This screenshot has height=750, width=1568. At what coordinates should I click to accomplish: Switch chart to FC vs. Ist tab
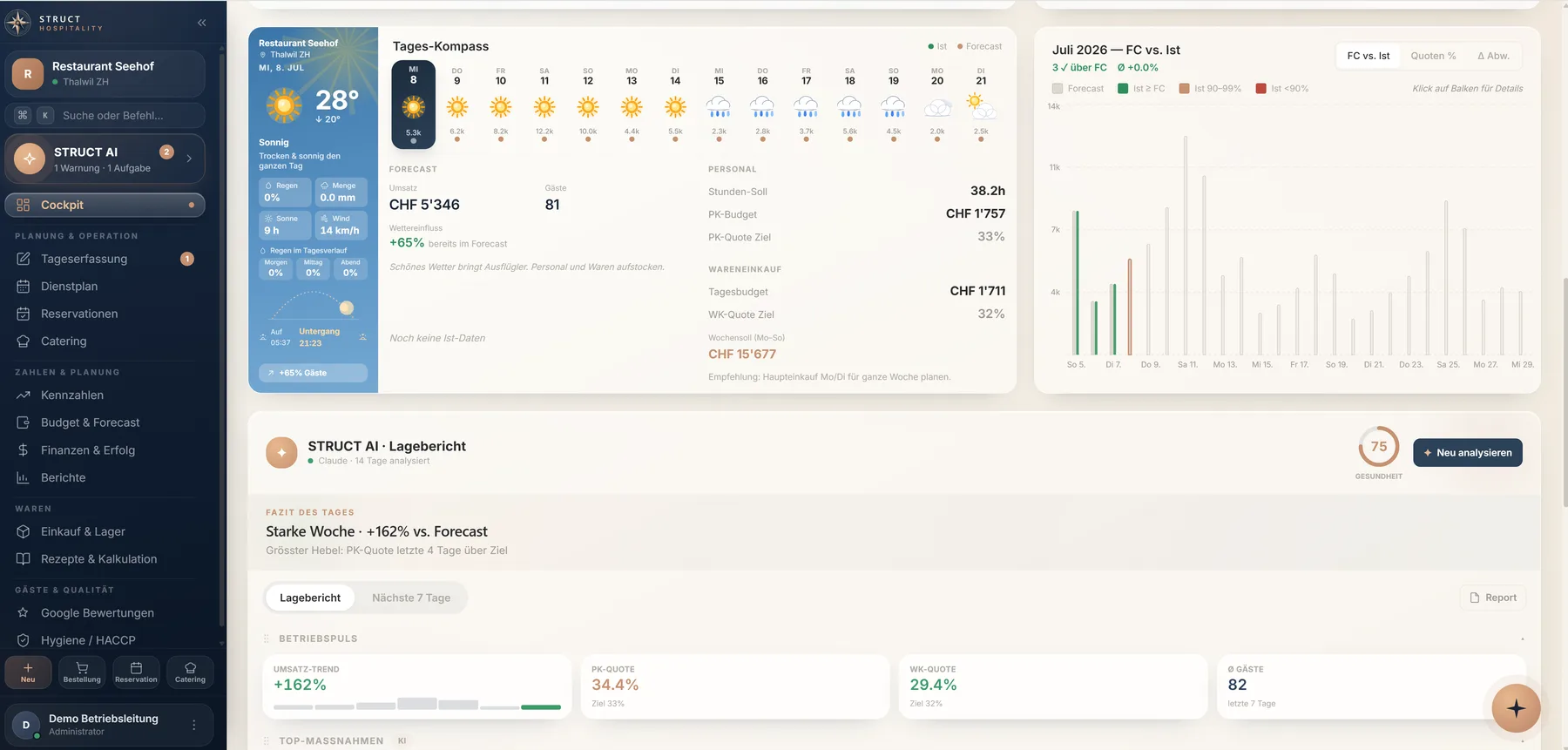[1369, 56]
